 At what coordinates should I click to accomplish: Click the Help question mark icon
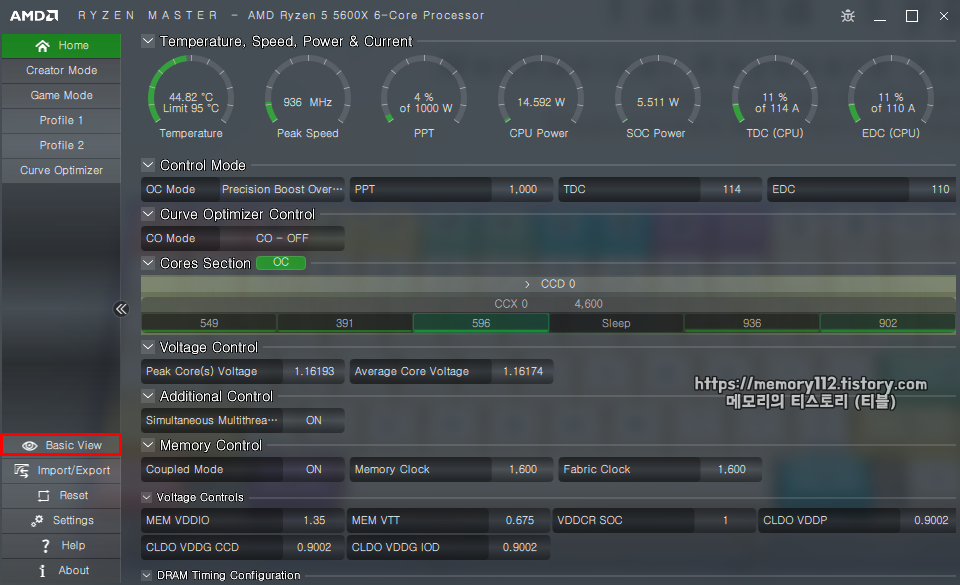pos(45,546)
